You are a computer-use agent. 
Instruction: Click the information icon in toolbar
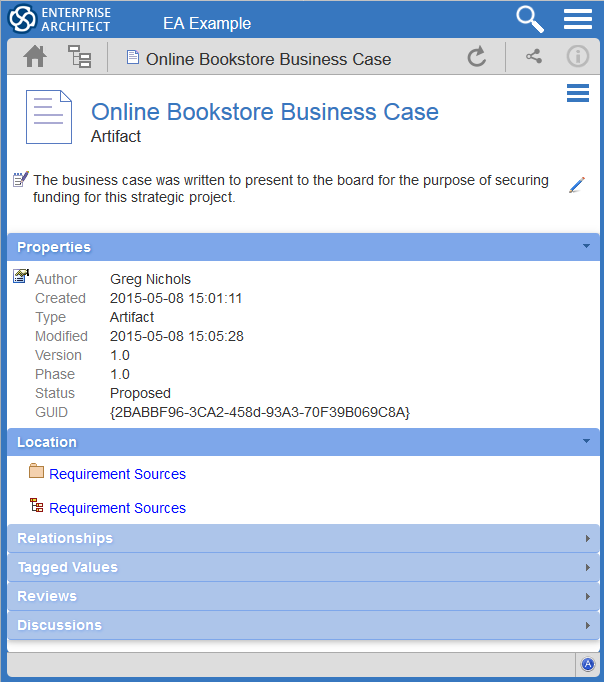pyautogui.click(x=577, y=57)
